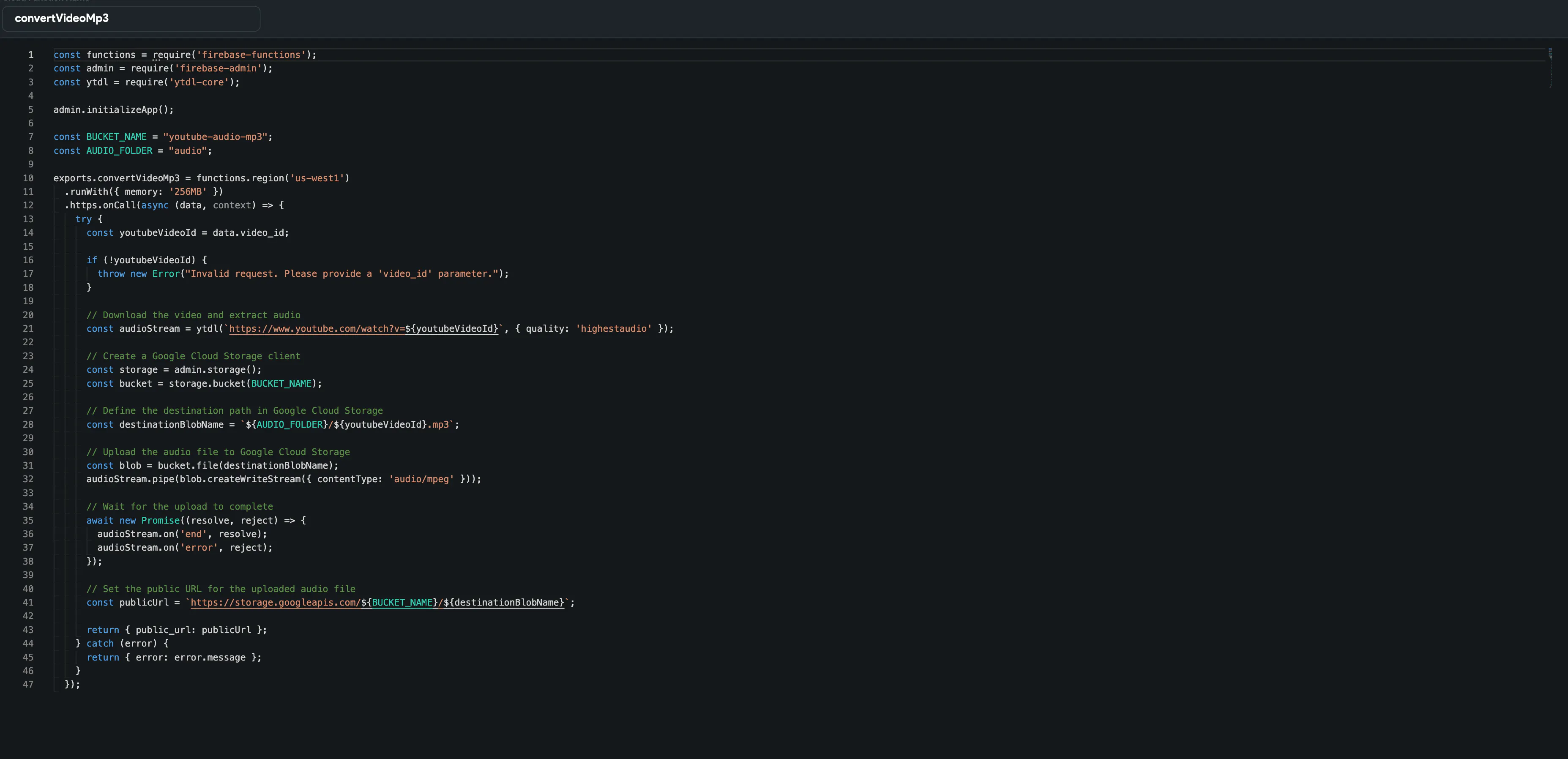Click admin.initializeApp(); on line 5
This screenshot has width=1568, height=759.
pos(113,109)
